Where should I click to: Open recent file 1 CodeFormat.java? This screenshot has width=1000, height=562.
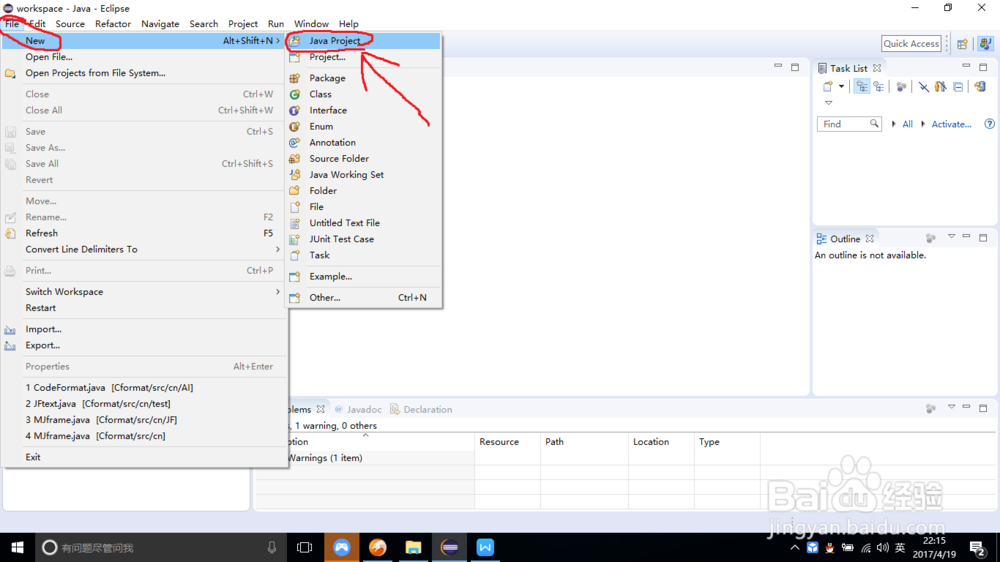pyautogui.click(x=143, y=387)
